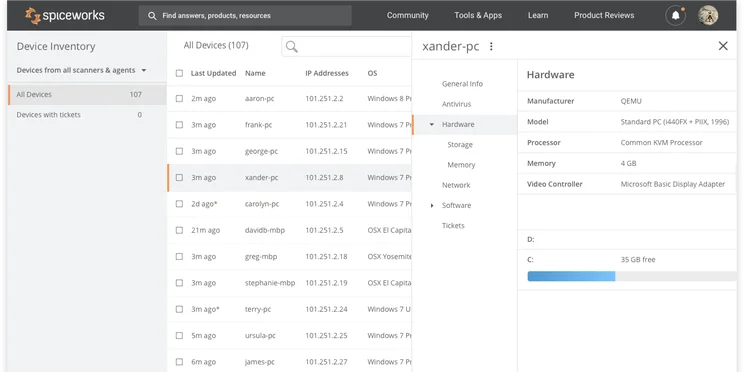Open the Learn menu
744x372 pixels.
538,15
